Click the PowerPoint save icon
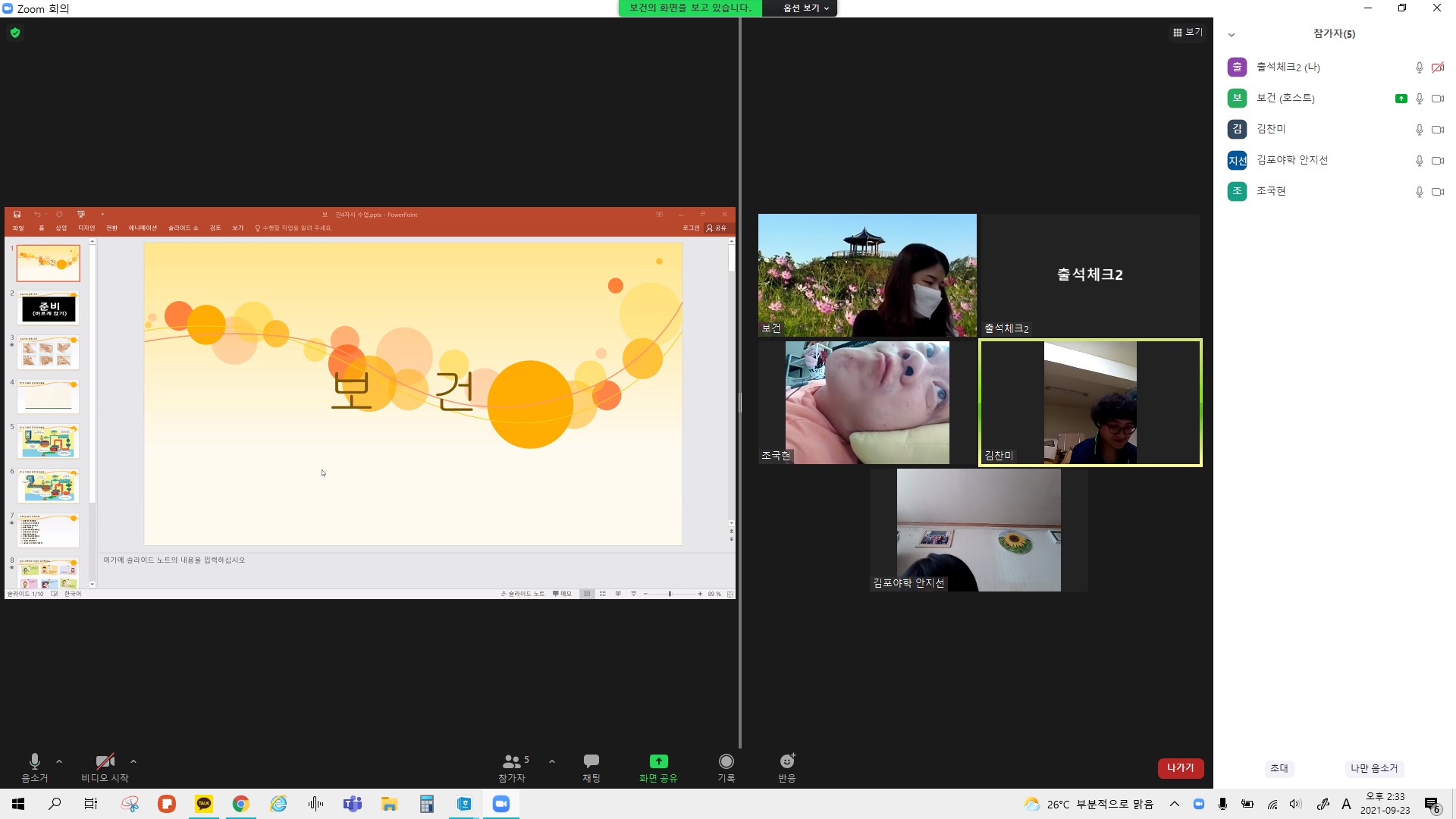This screenshot has width=1456, height=819. [x=17, y=215]
